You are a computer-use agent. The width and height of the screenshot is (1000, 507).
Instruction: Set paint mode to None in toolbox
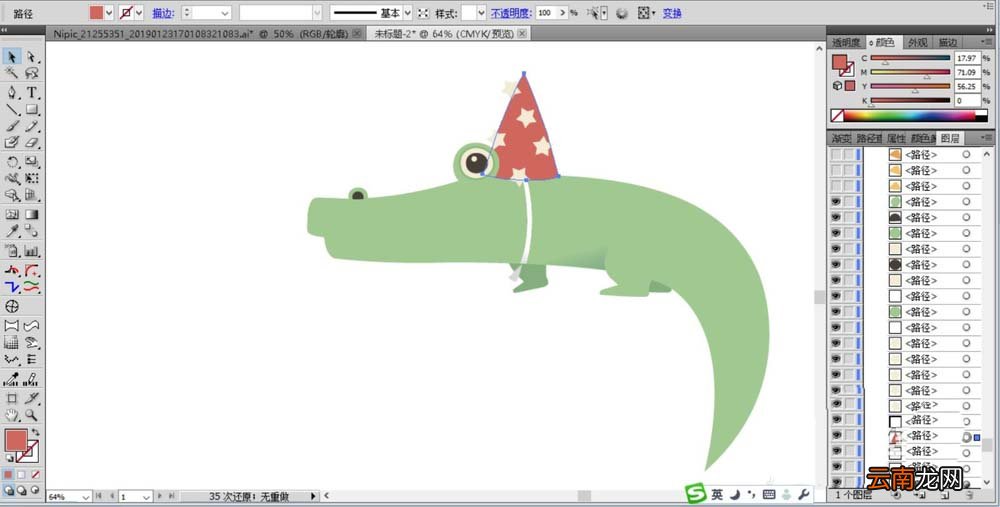(35, 474)
